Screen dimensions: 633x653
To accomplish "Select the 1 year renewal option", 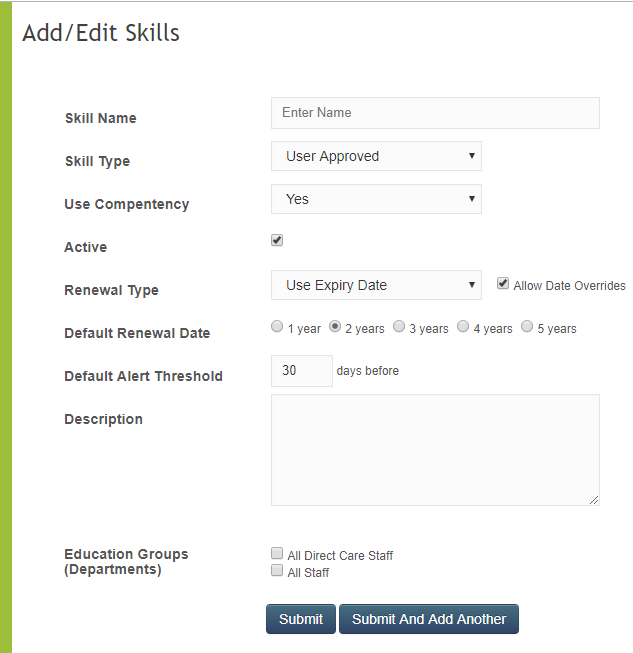I will click(277, 326).
